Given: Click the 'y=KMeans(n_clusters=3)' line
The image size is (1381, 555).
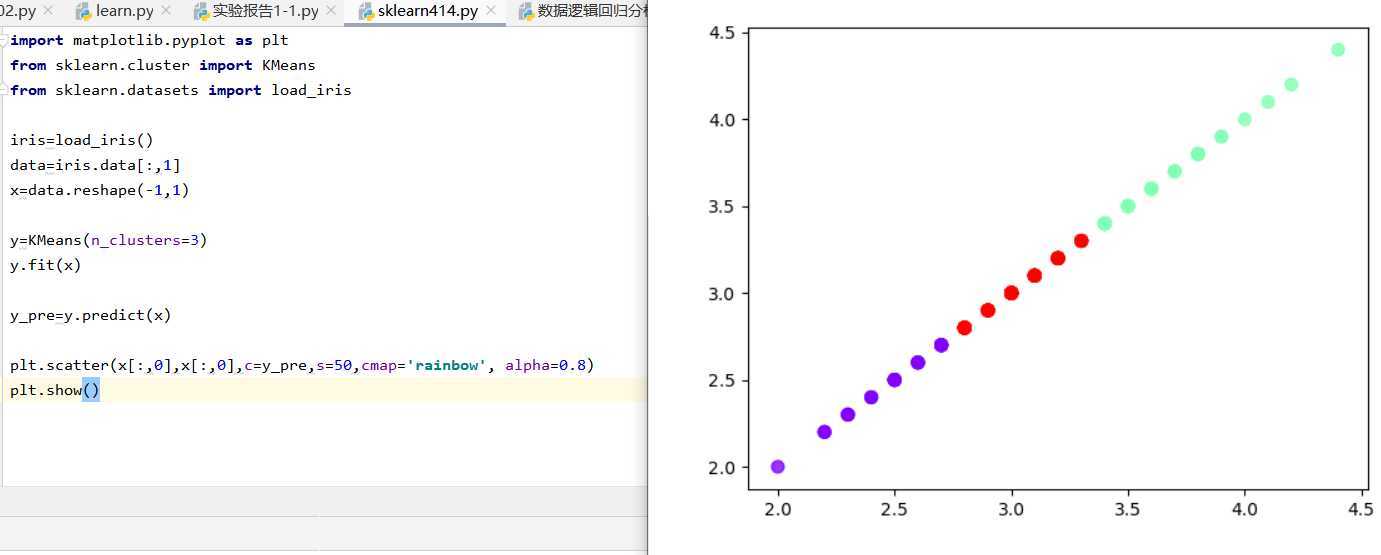Looking at the screenshot, I should pos(109,240).
